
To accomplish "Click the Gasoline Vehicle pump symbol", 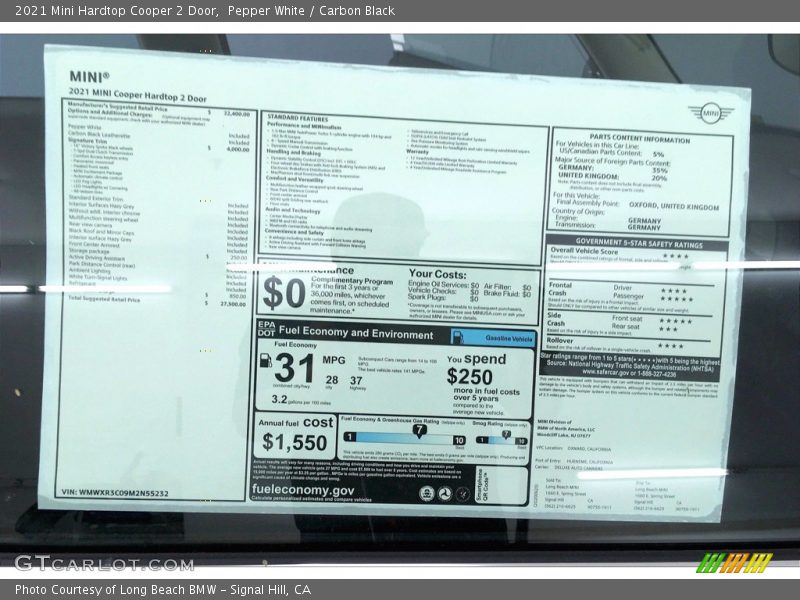I will pos(459,338).
